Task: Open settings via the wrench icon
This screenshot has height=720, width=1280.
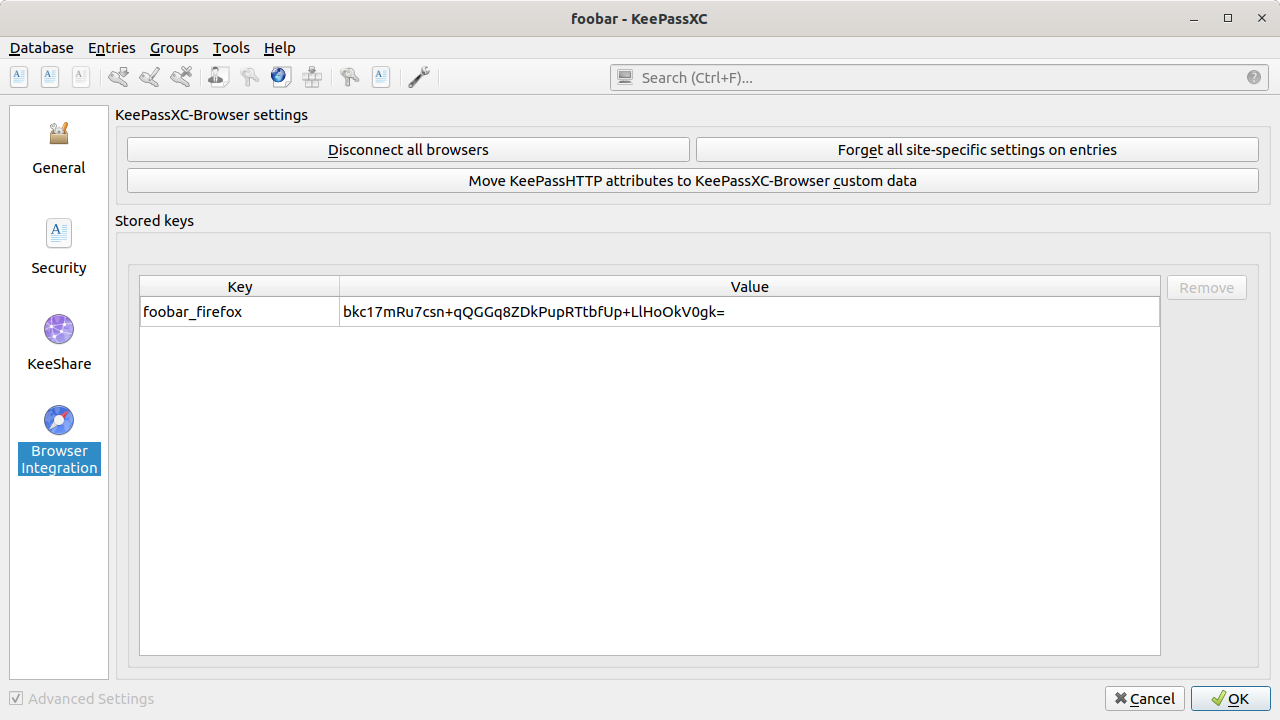Action: tap(419, 77)
